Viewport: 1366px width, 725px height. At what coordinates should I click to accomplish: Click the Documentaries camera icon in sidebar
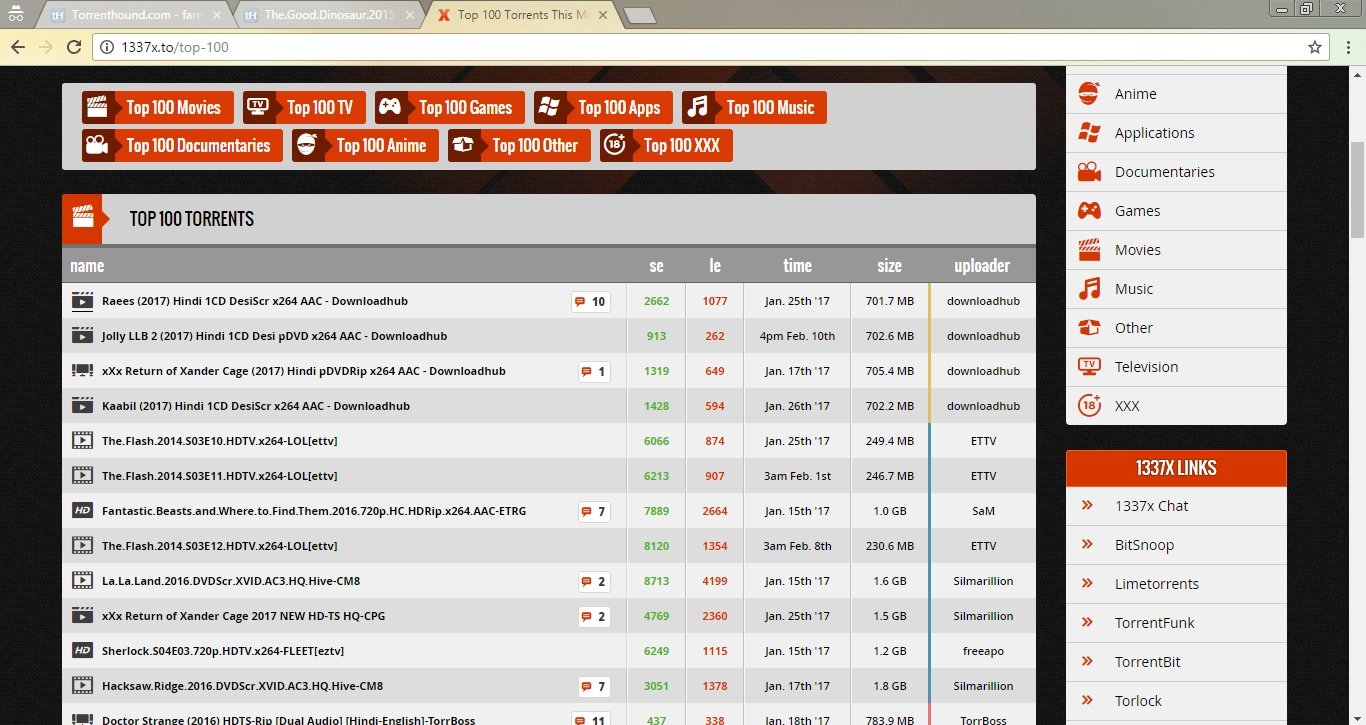[1089, 171]
